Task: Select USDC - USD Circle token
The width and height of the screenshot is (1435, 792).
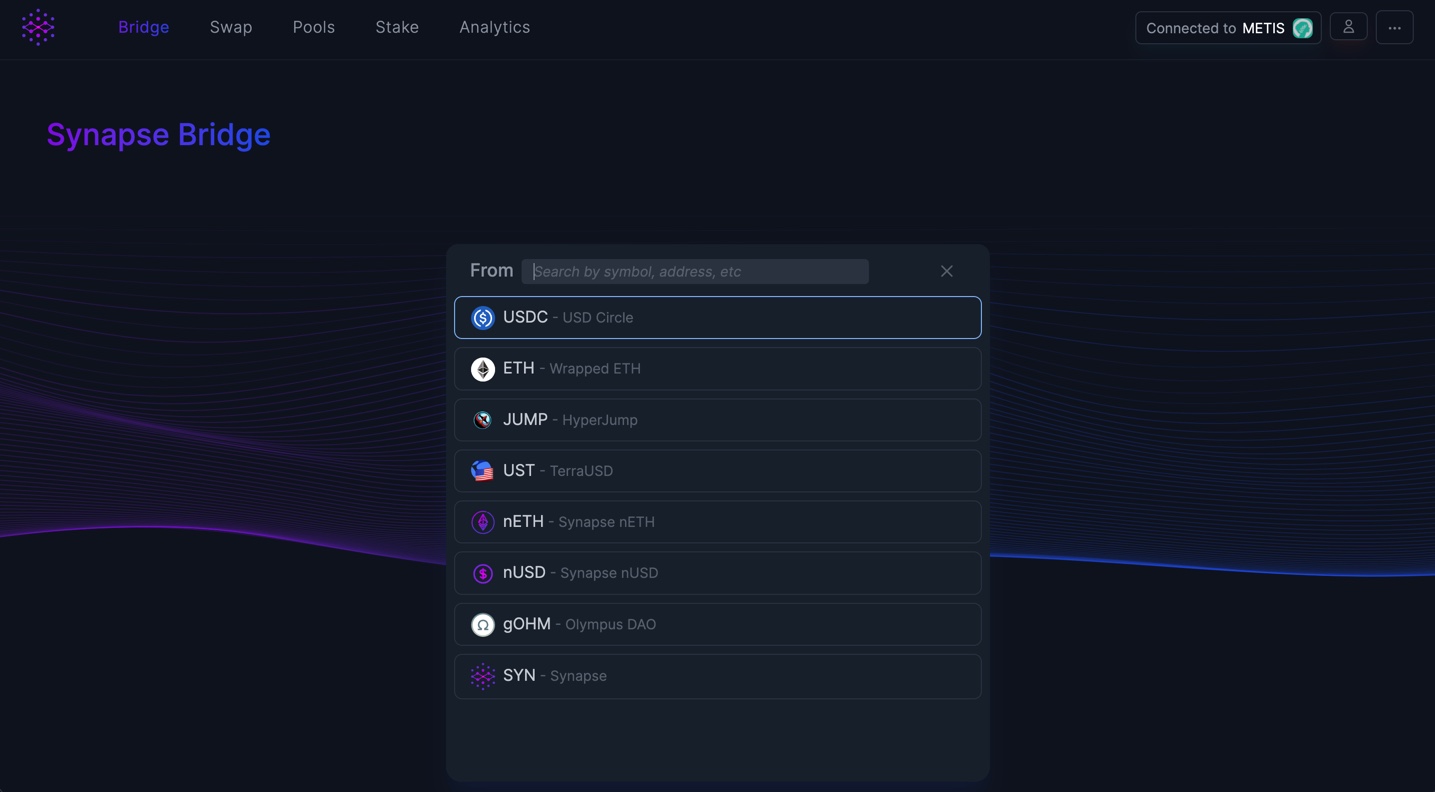Action: [x=718, y=317]
